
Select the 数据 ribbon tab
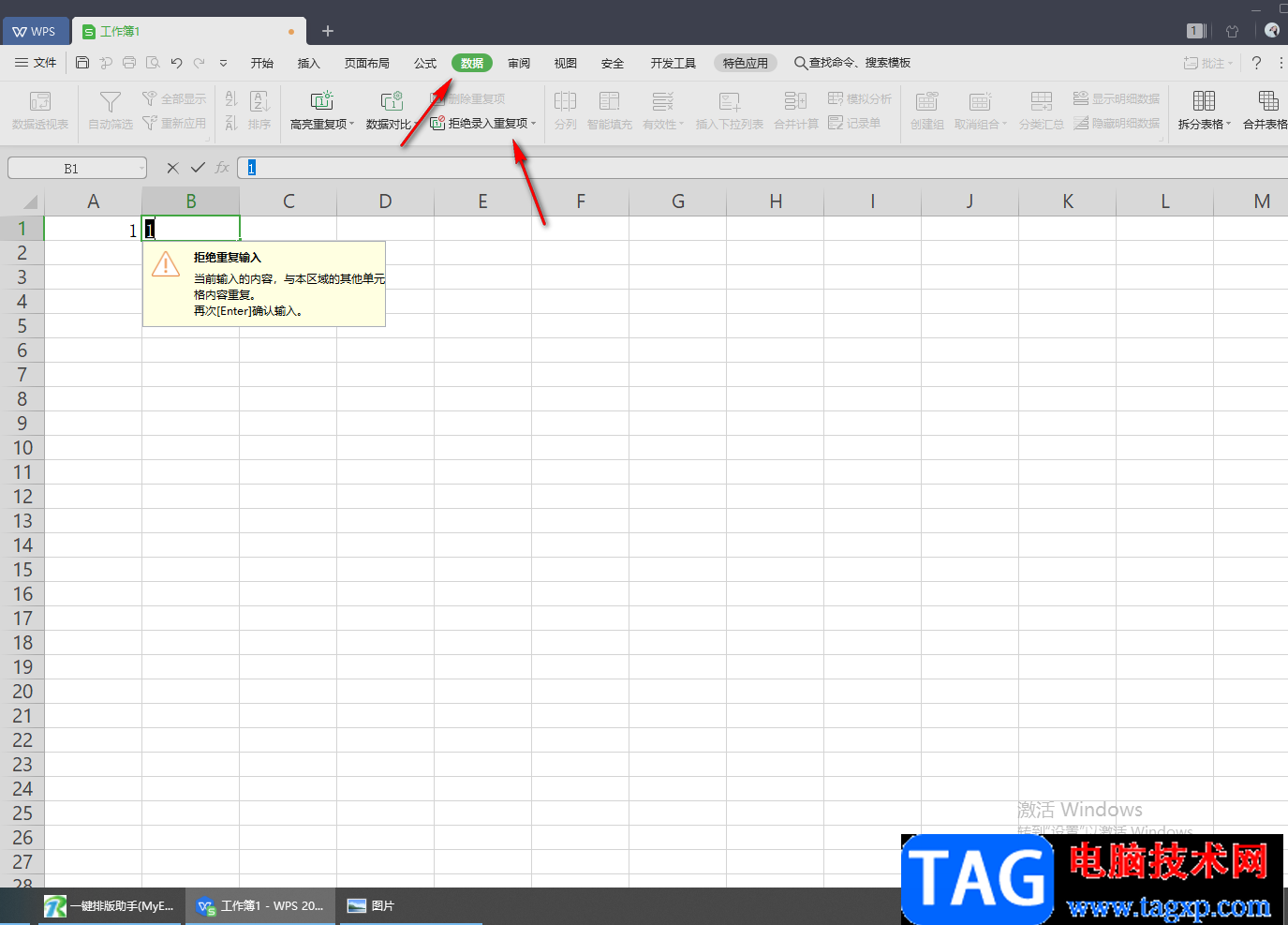[472, 63]
